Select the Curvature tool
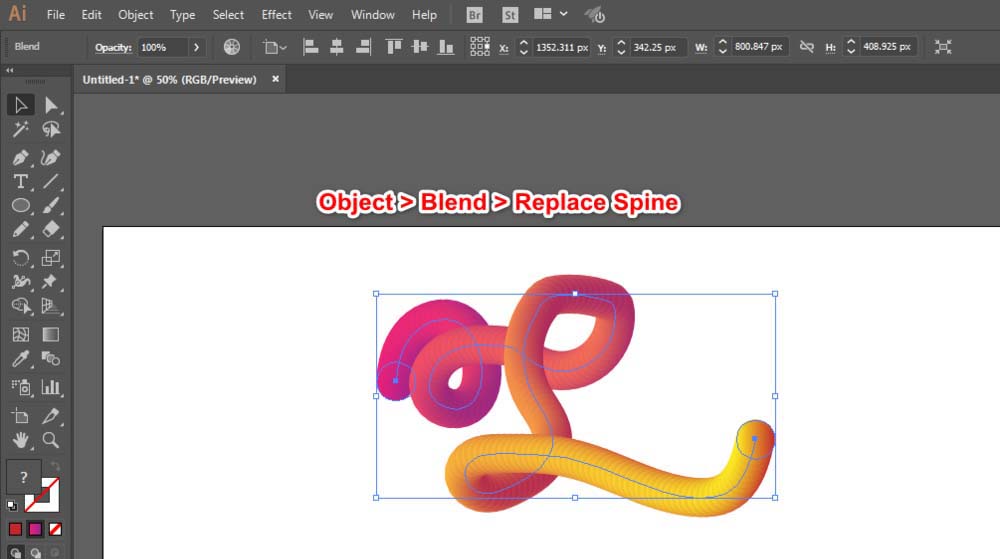Screen dimensions: 1000x559 [x=51, y=157]
